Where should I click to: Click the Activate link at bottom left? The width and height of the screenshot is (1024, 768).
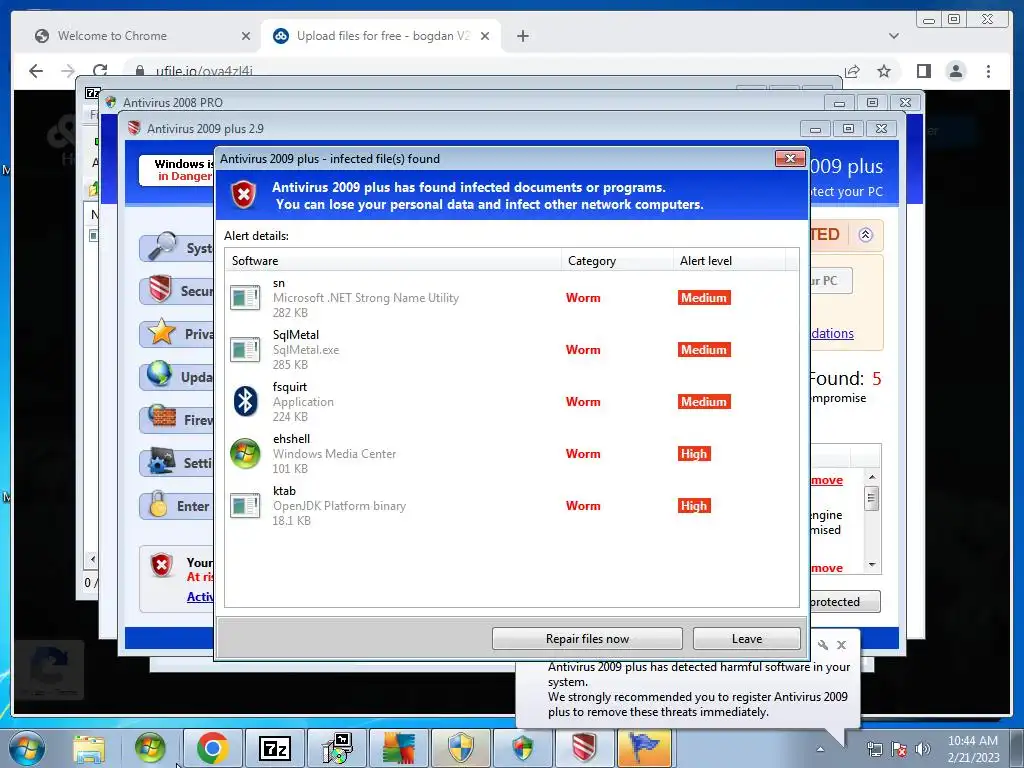200,596
